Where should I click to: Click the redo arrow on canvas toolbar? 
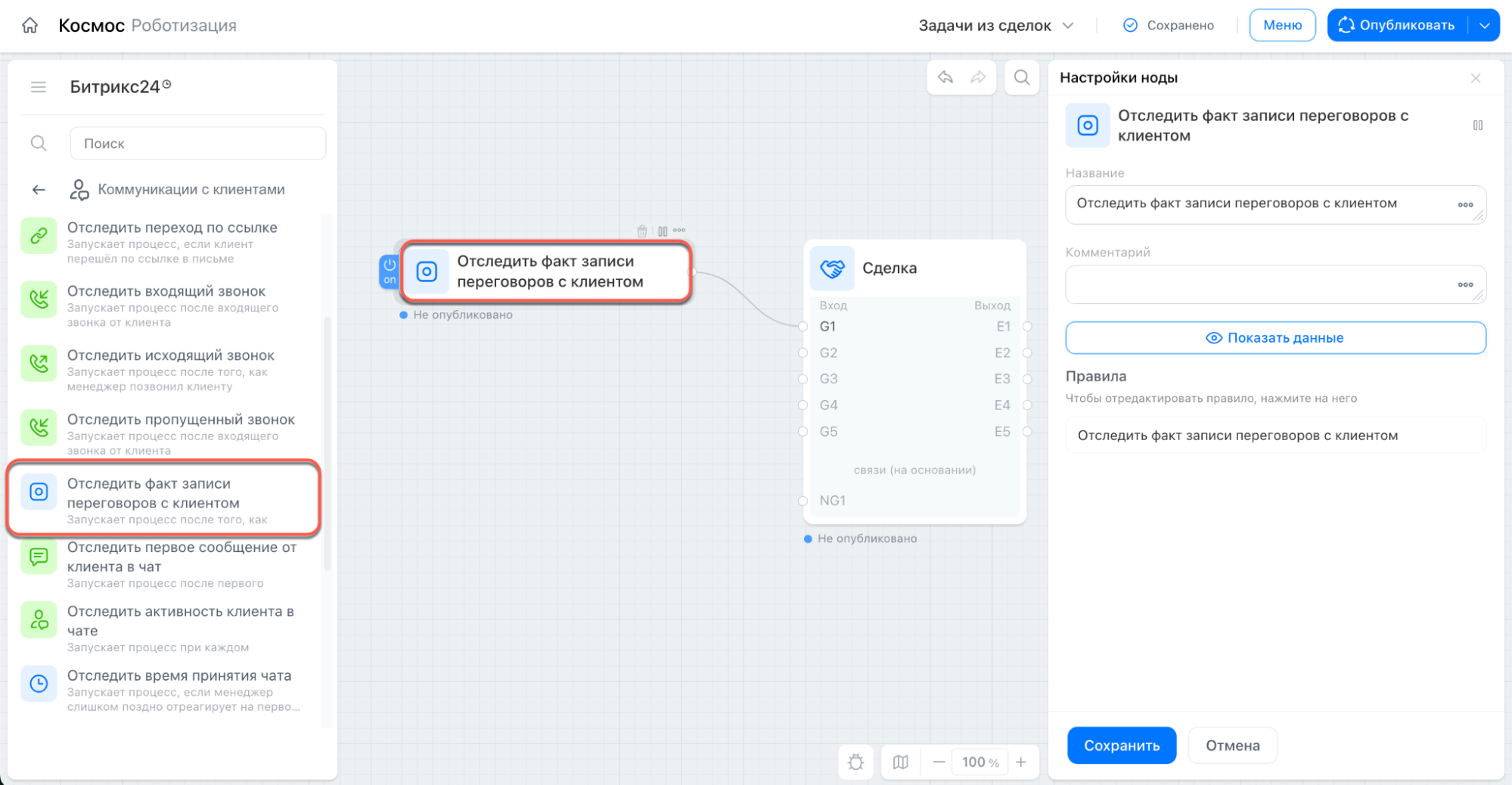(978, 77)
